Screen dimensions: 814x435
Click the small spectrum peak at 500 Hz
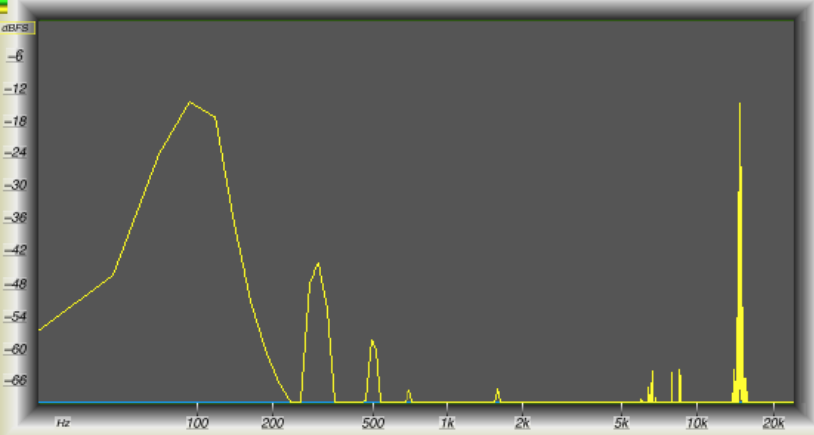click(372, 341)
